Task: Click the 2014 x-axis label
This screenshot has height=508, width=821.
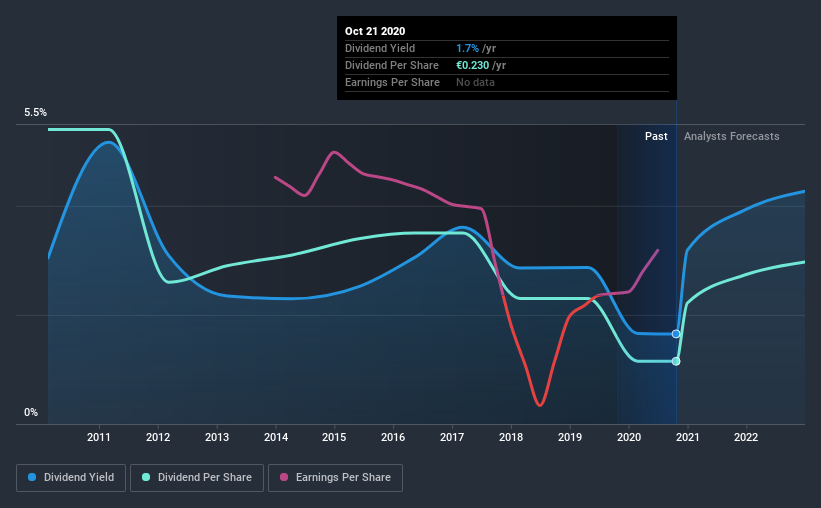Action: coord(276,437)
